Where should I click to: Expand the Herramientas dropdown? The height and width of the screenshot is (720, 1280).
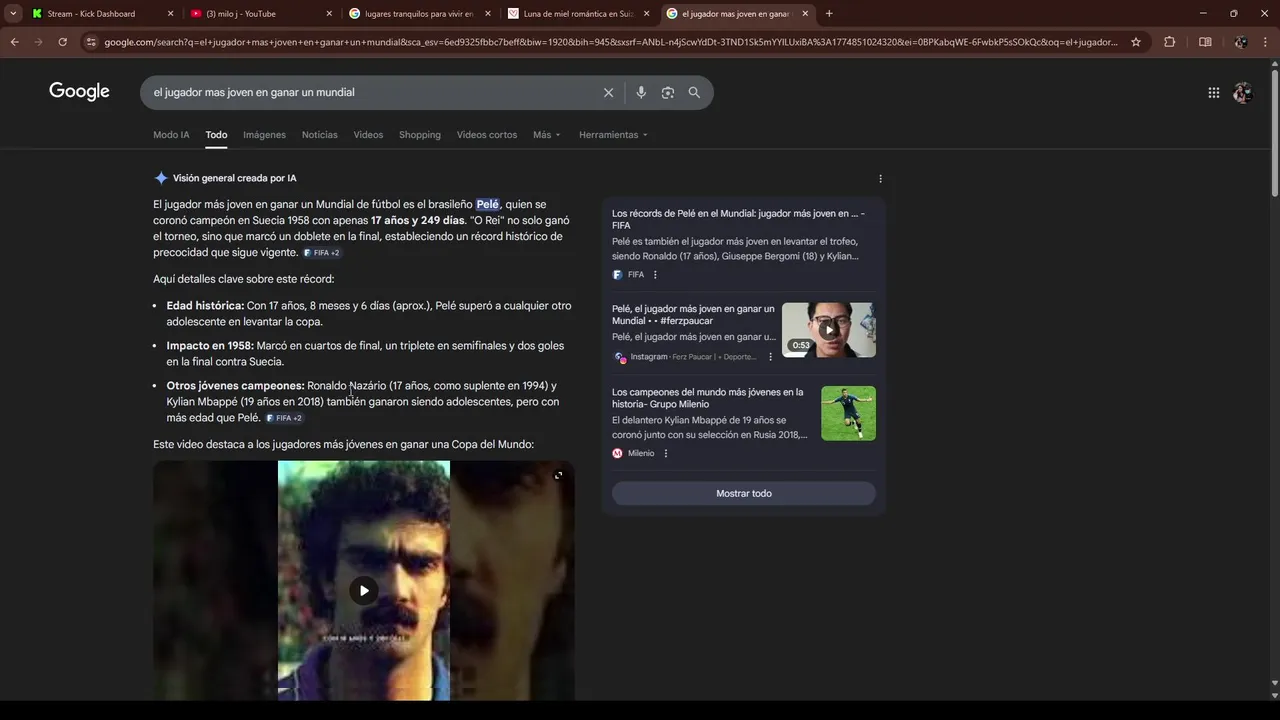point(613,135)
